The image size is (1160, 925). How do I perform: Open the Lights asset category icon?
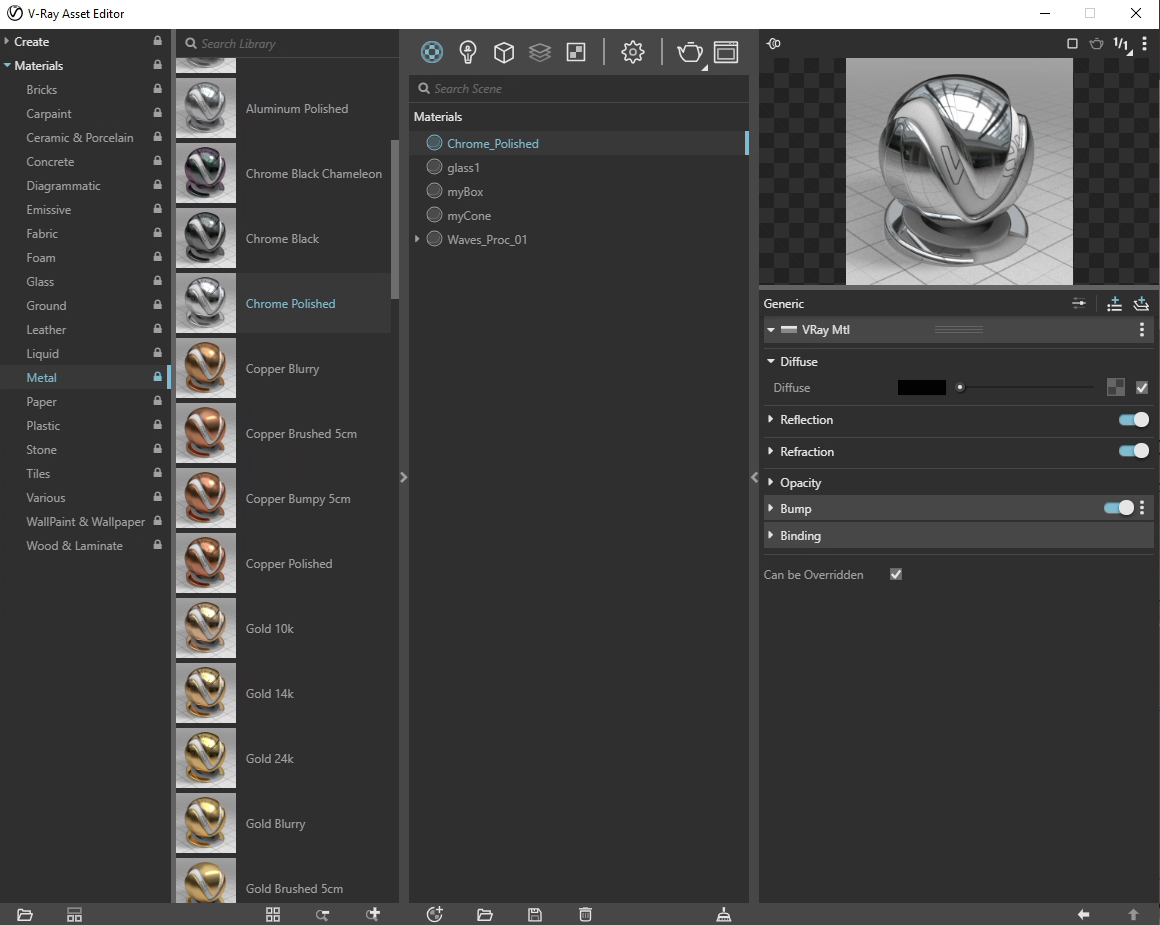(468, 52)
